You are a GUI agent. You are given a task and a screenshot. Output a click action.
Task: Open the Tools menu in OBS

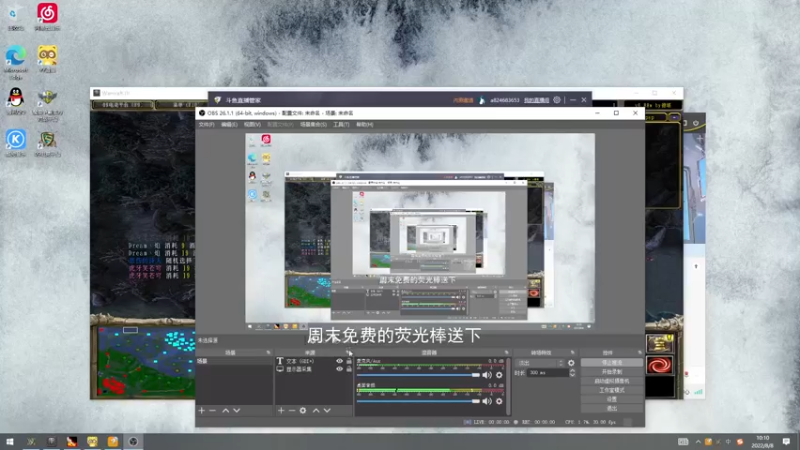[x=341, y=124]
